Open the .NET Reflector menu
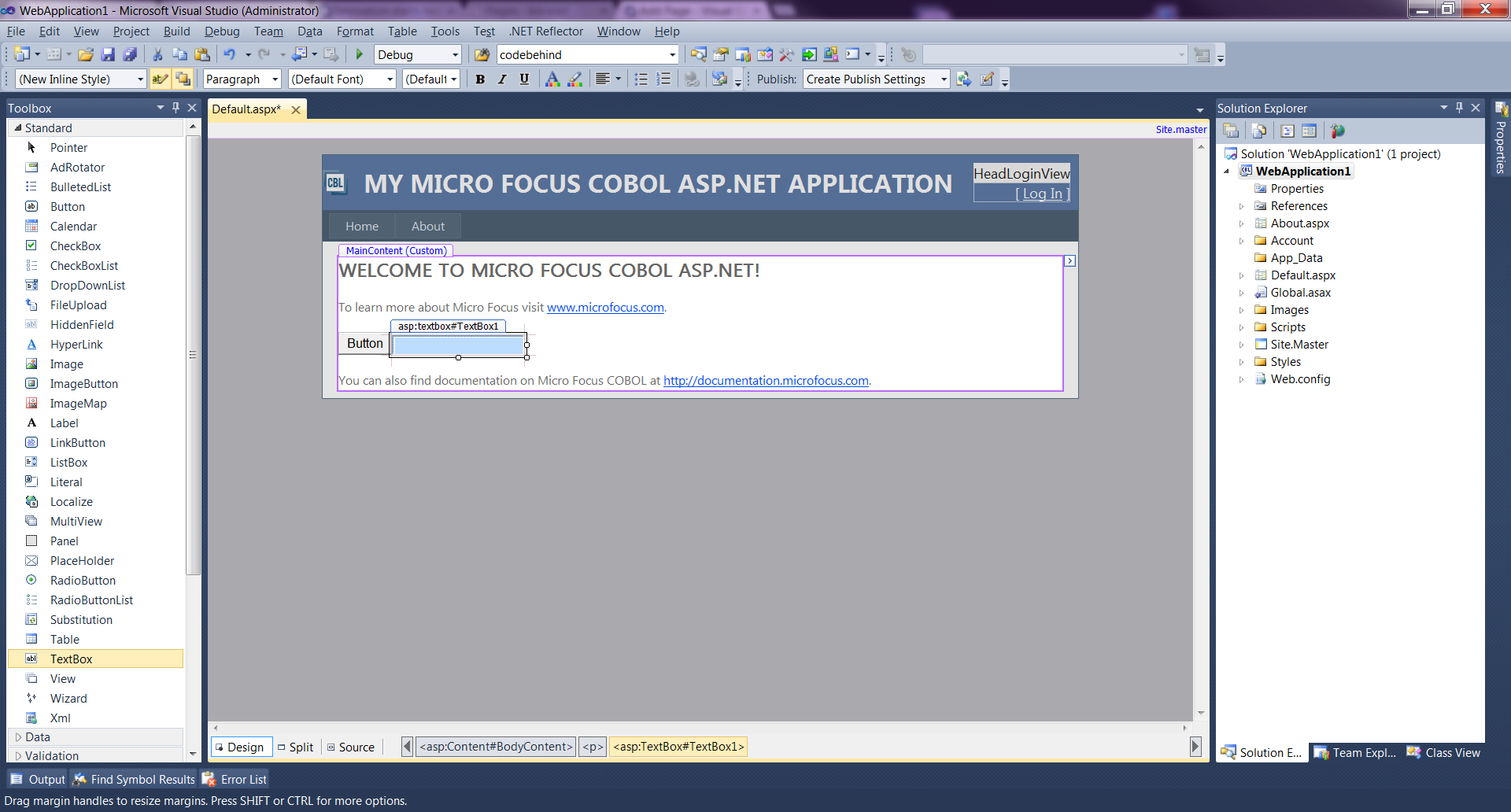 [546, 31]
